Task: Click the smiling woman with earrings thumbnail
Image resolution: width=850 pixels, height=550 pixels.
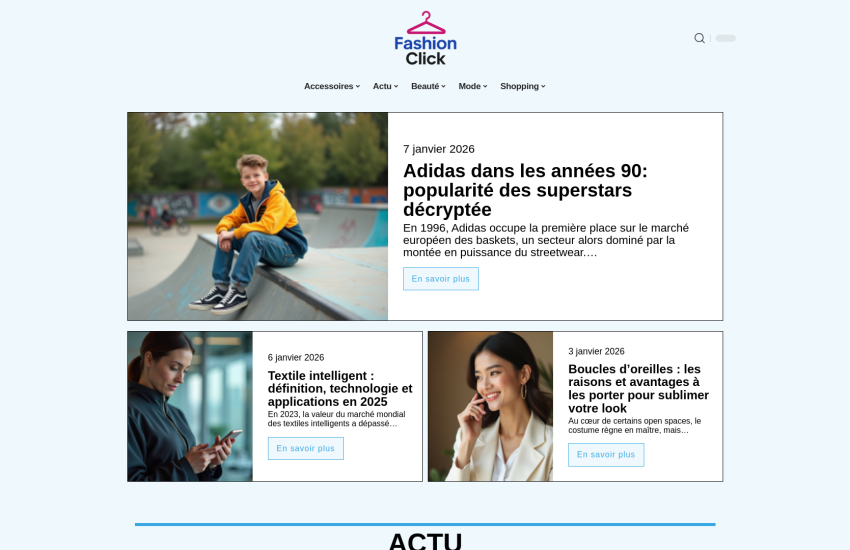Action: pos(491,406)
